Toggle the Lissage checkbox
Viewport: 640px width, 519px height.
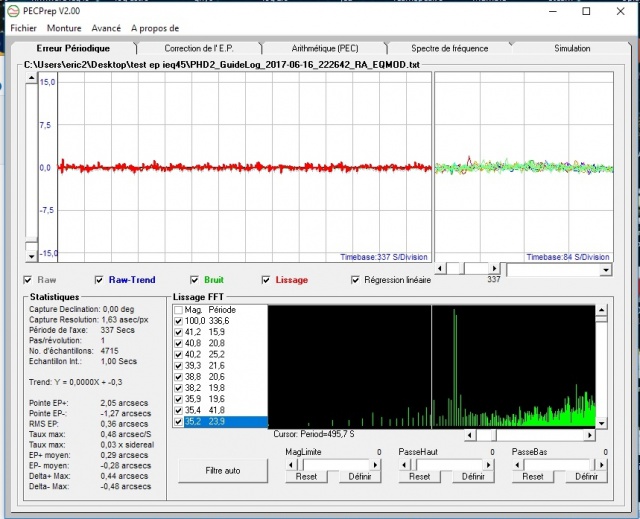(266, 280)
